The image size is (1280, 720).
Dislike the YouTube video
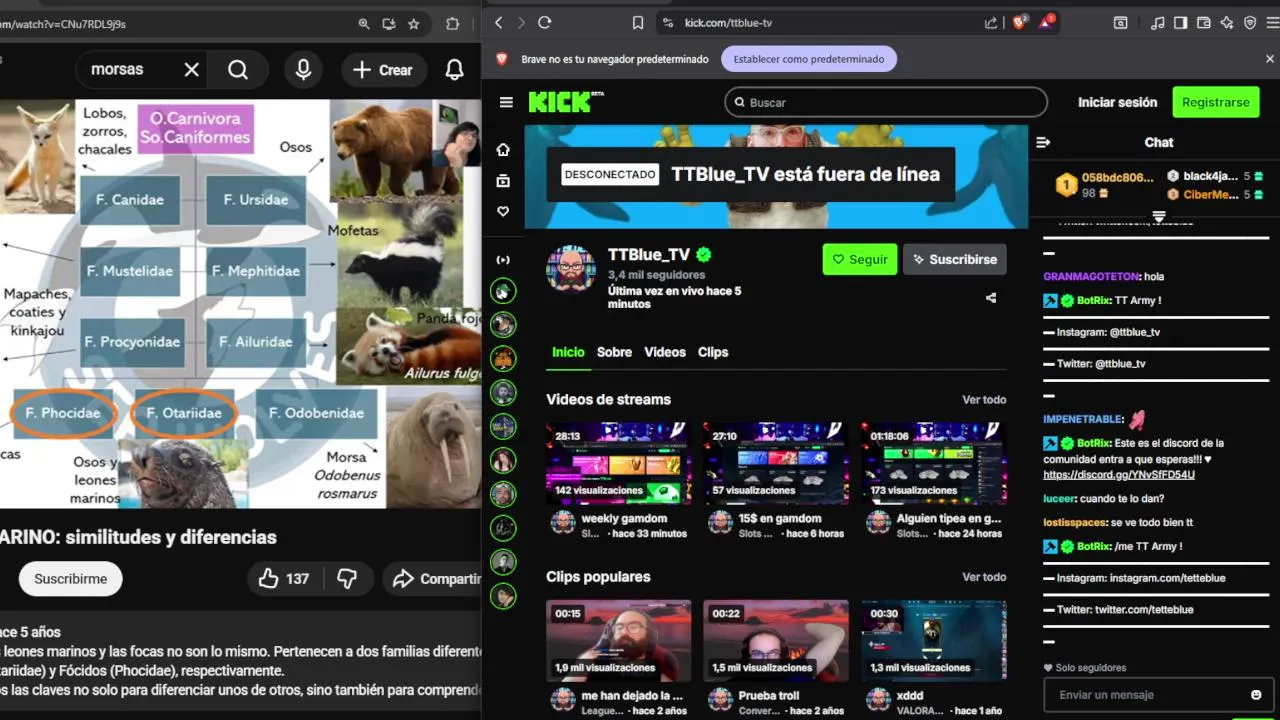pyautogui.click(x=347, y=578)
